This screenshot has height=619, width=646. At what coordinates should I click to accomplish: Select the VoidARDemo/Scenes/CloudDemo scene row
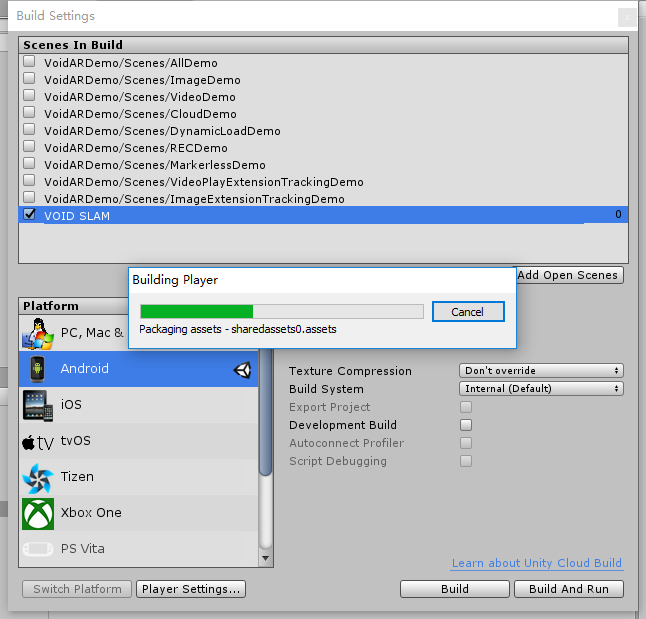(323, 113)
